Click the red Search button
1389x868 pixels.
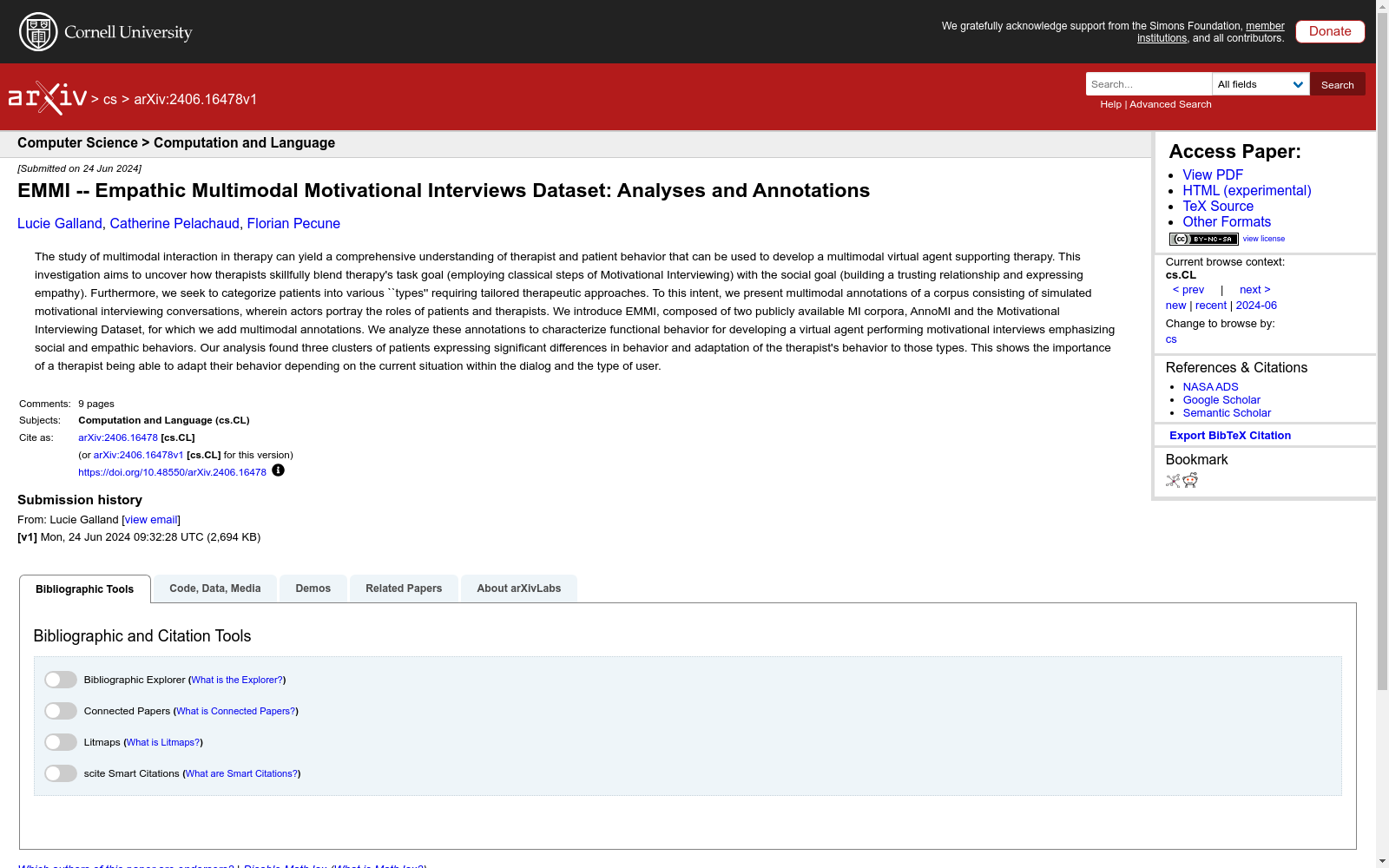point(1338,84)
